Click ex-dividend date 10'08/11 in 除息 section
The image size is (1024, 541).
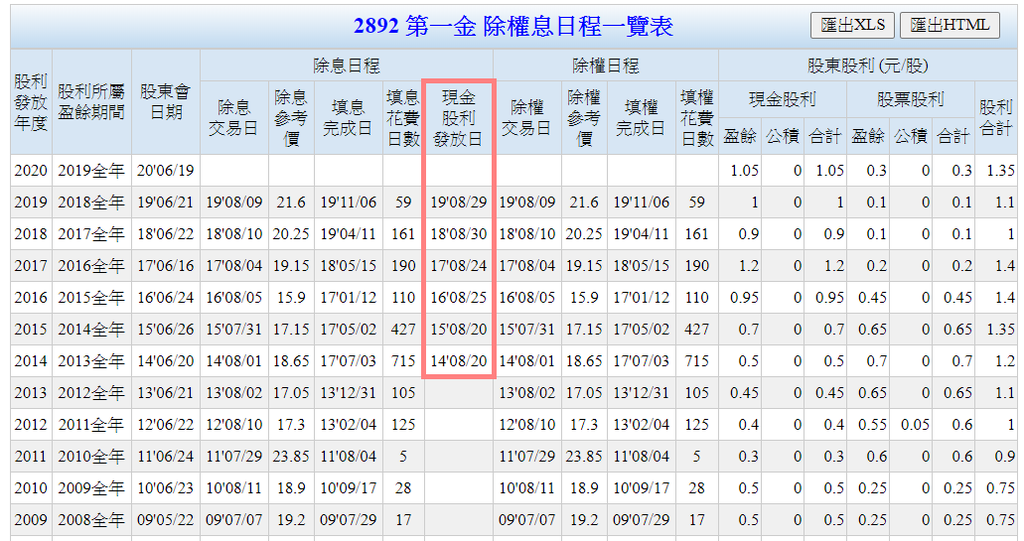coord(234,488)
